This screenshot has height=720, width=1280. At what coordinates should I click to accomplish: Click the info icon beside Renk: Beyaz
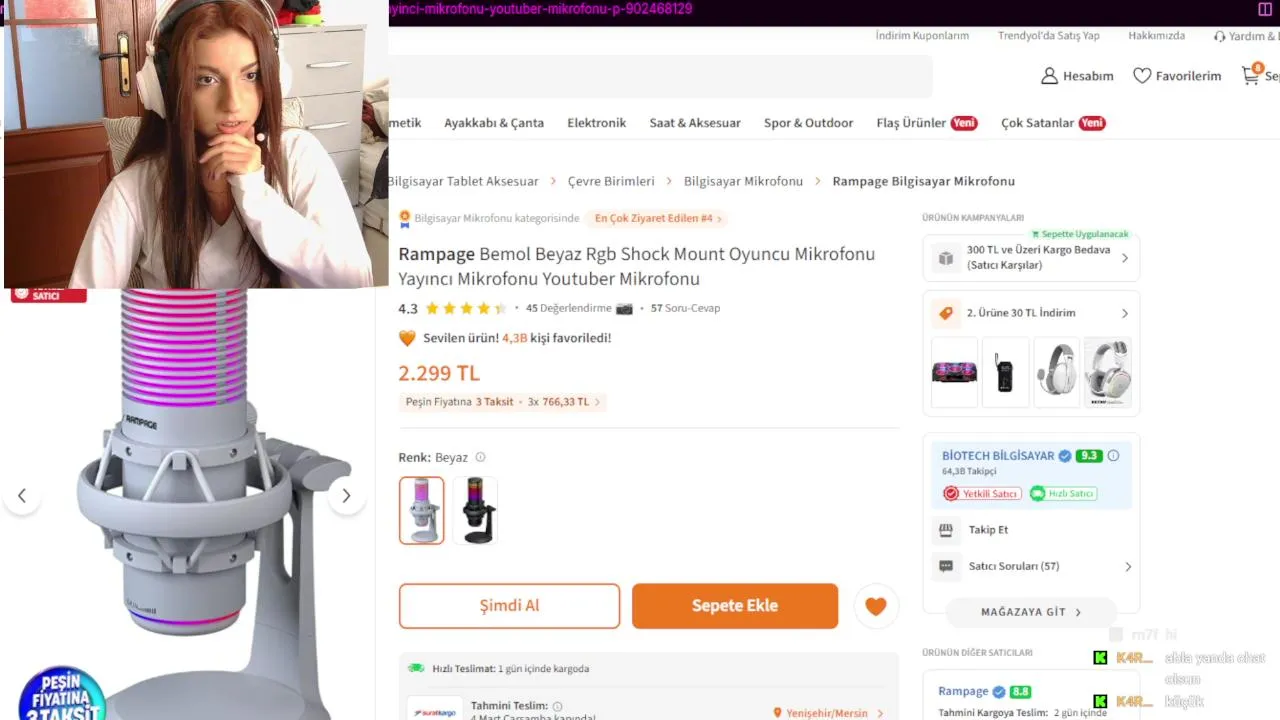pyautogui.click(x=480, y=457)
